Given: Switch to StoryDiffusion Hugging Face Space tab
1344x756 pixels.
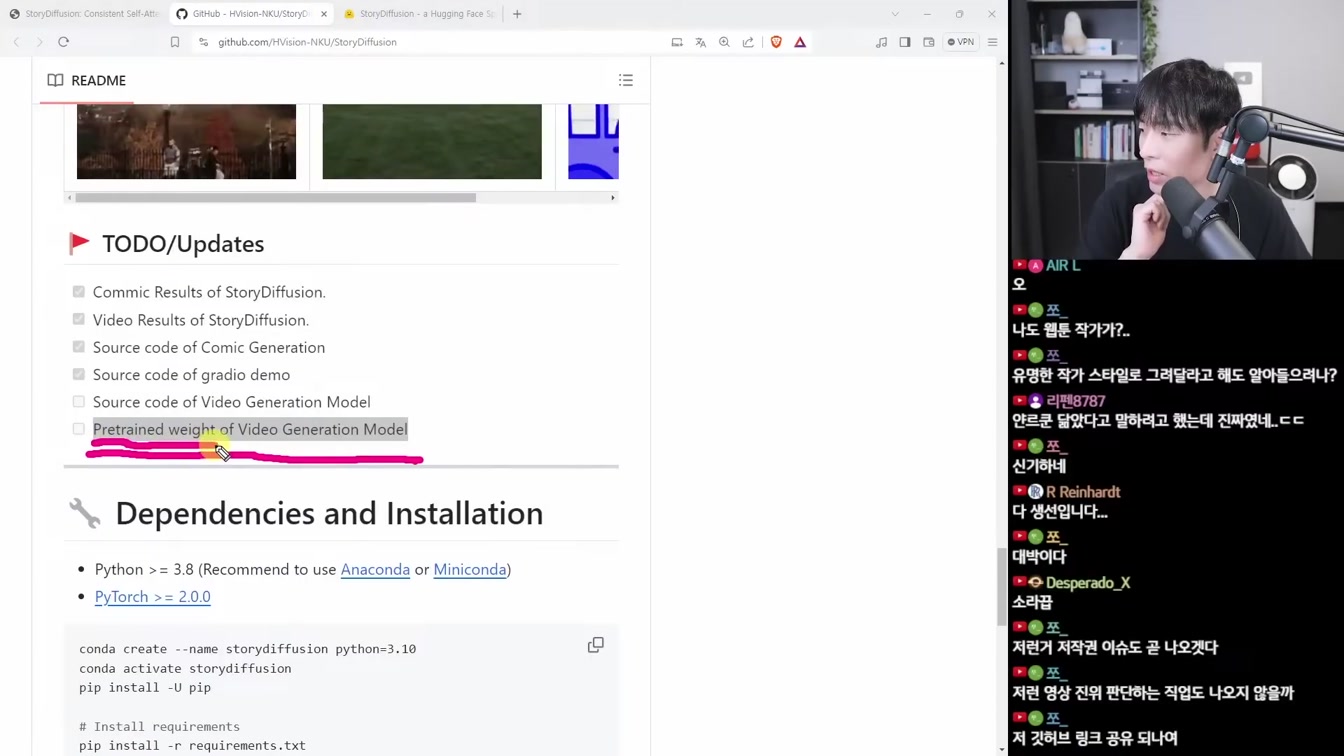Looking at the screenshot, I should (420, 14).
